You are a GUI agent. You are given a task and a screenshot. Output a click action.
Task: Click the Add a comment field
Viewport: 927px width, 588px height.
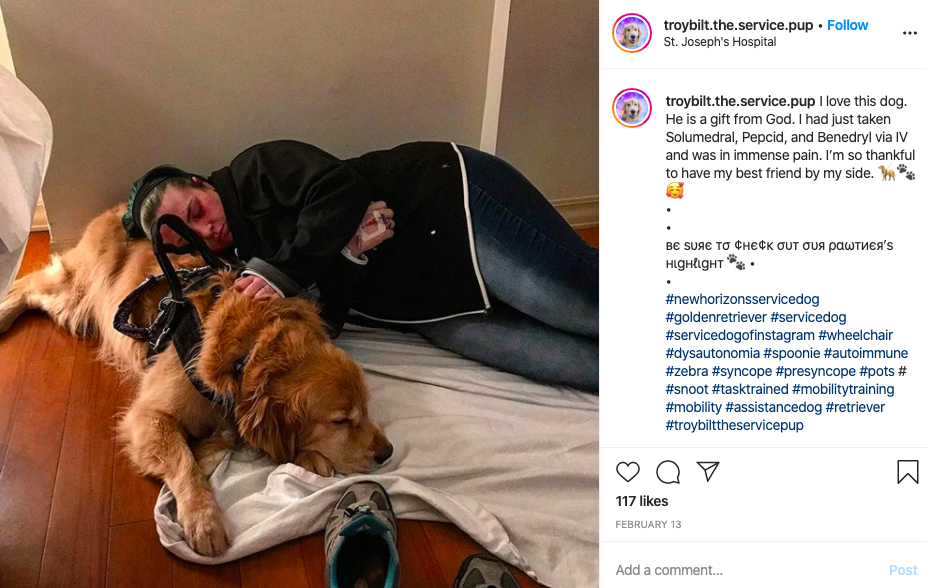[748, 570]
